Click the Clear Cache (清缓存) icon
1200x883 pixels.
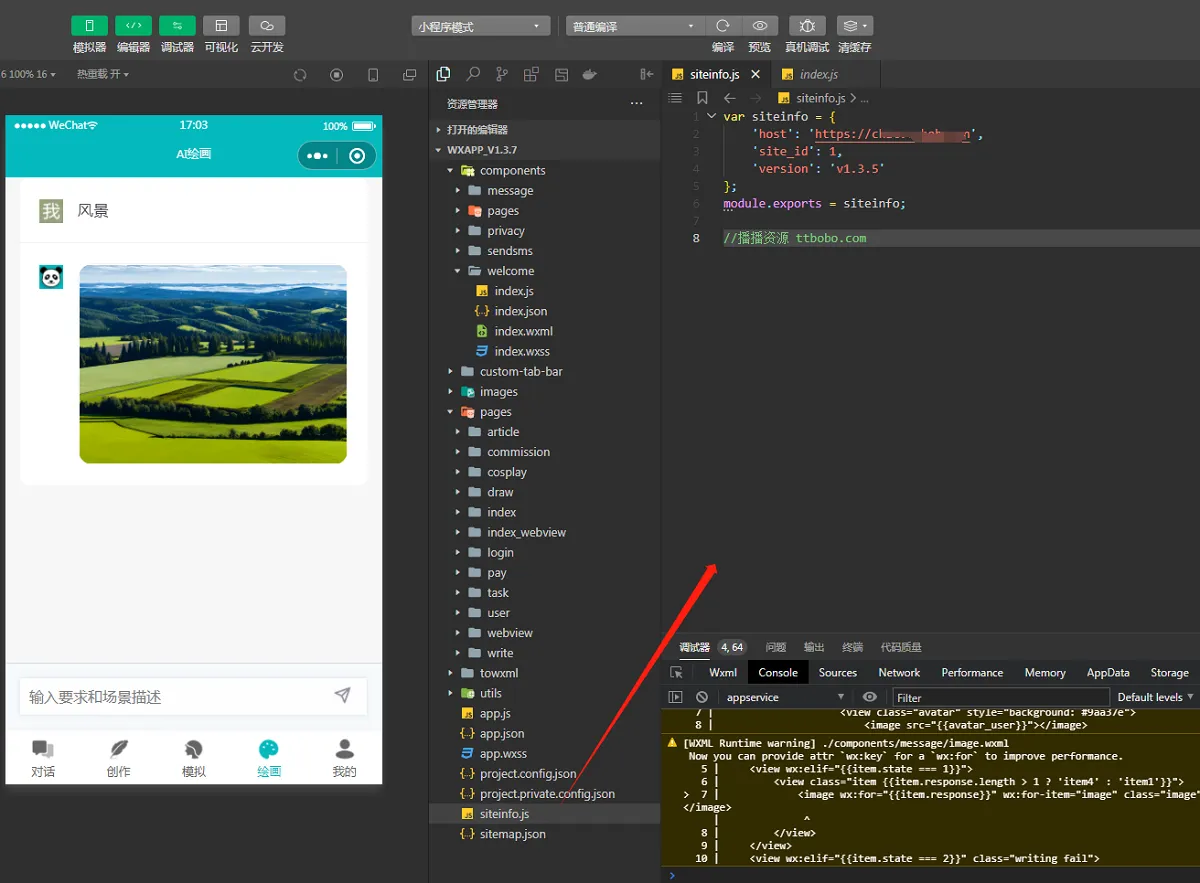click(x=854, y=26)
